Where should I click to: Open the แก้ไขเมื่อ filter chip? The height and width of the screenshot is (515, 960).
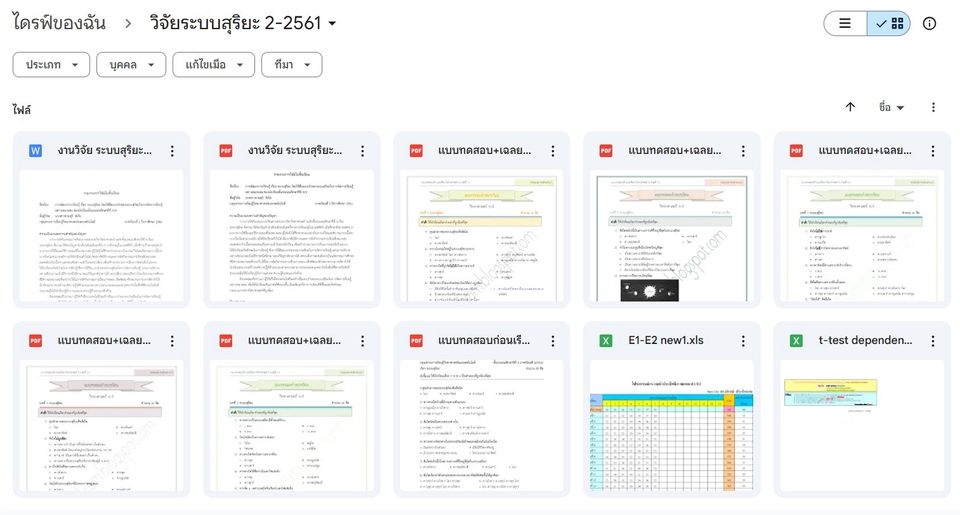214,65
